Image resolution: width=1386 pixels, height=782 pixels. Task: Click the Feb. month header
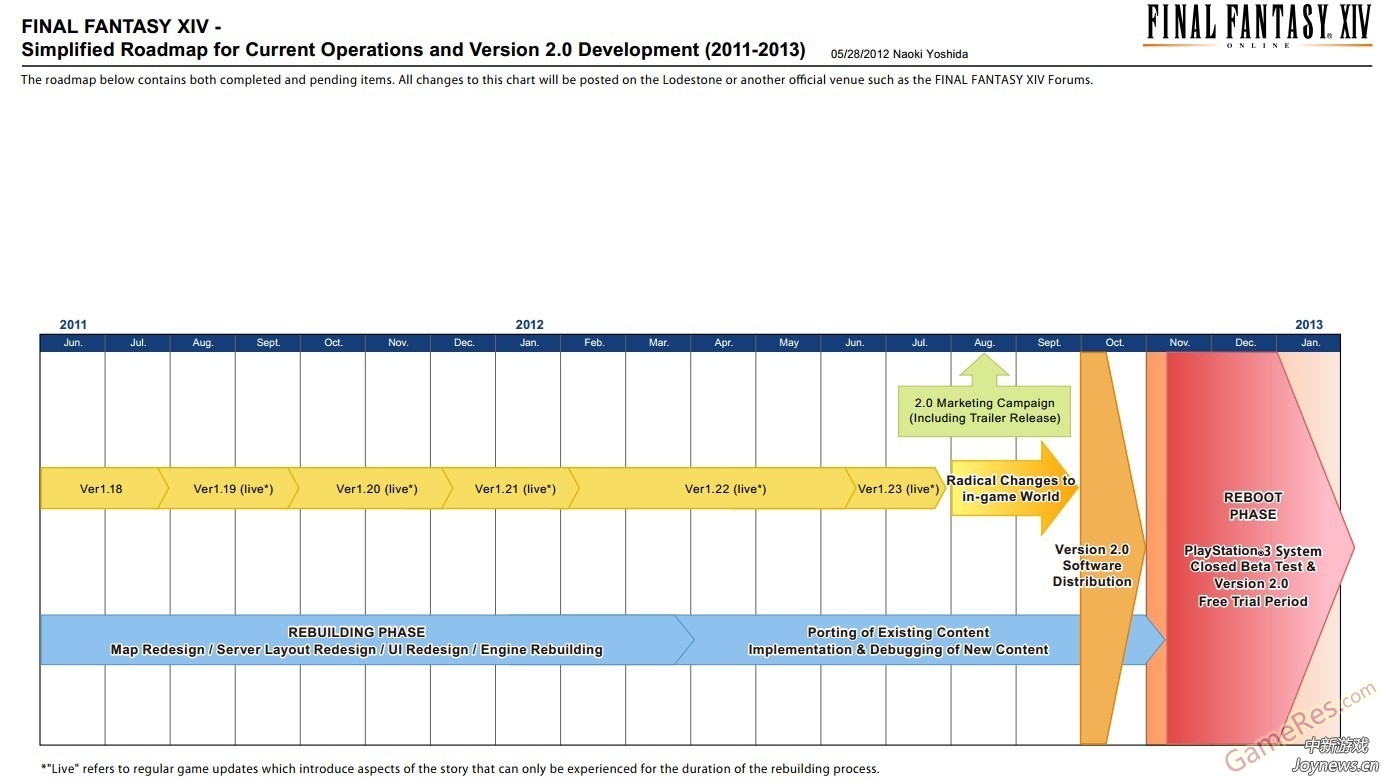click(x=594, y=343)
